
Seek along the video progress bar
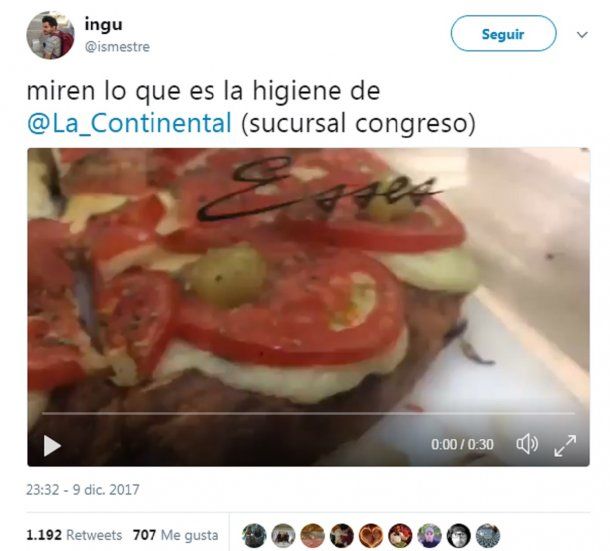(x=308, y=413)
